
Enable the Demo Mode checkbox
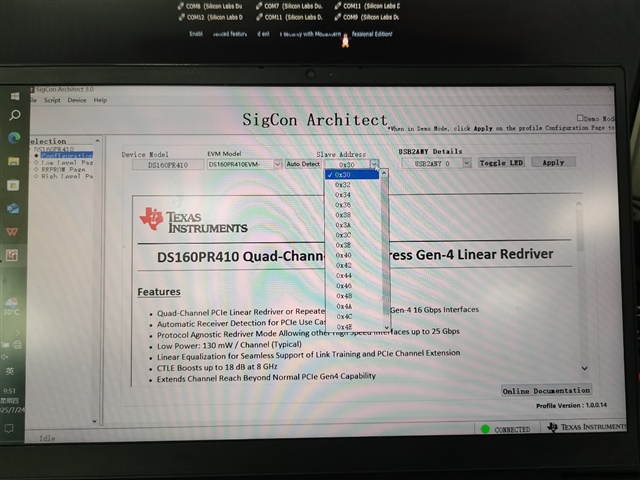click(580, 118)
